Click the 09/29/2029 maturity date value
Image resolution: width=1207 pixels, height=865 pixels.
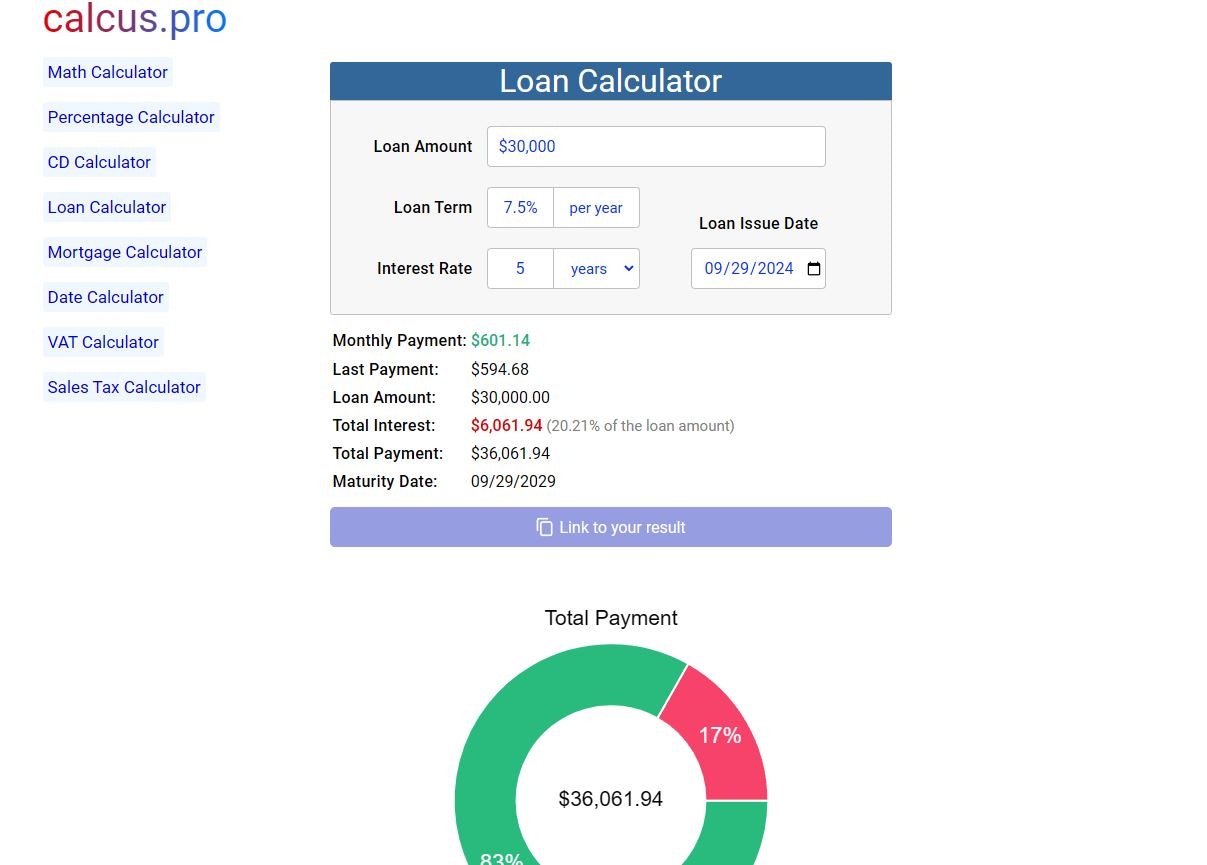[513, 481]
